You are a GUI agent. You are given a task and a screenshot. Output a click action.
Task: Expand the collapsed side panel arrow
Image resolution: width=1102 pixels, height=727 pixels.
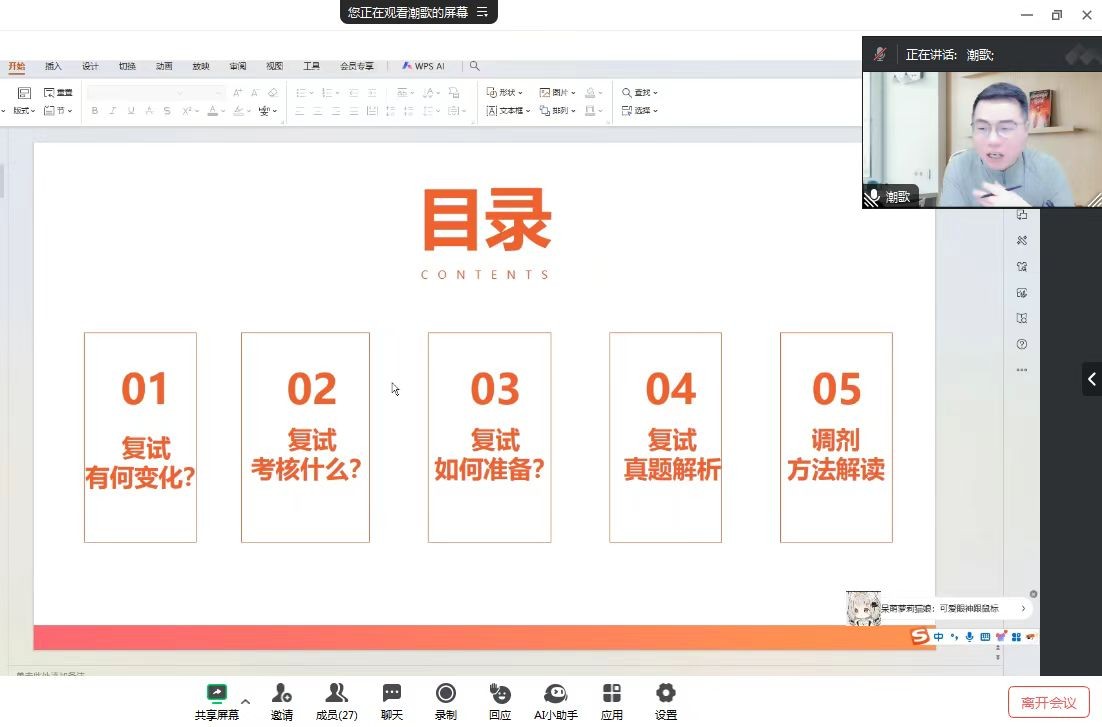[1091, 379]
